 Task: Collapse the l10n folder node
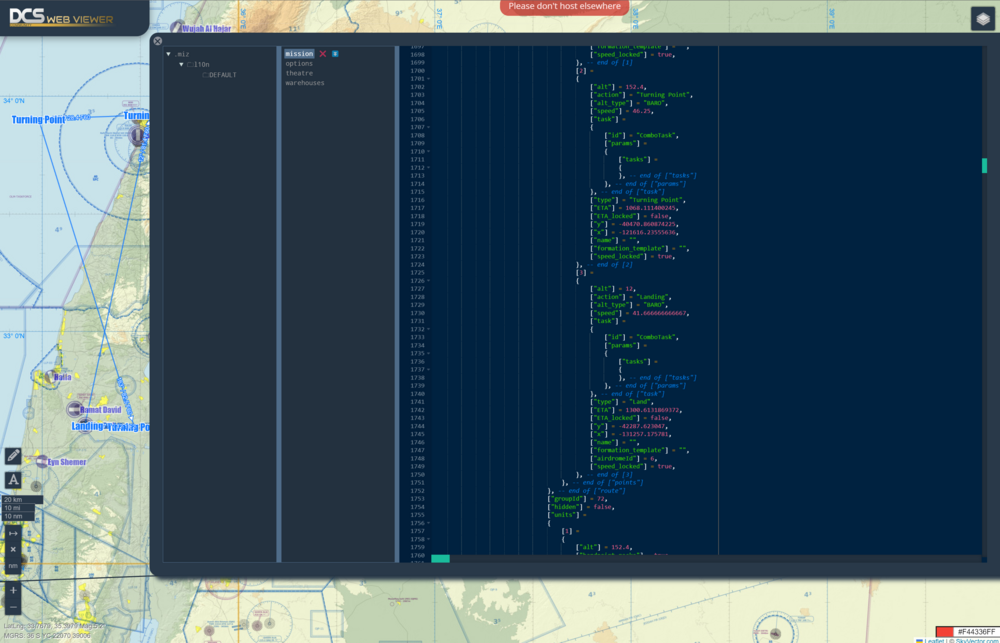tap(182, 64)
